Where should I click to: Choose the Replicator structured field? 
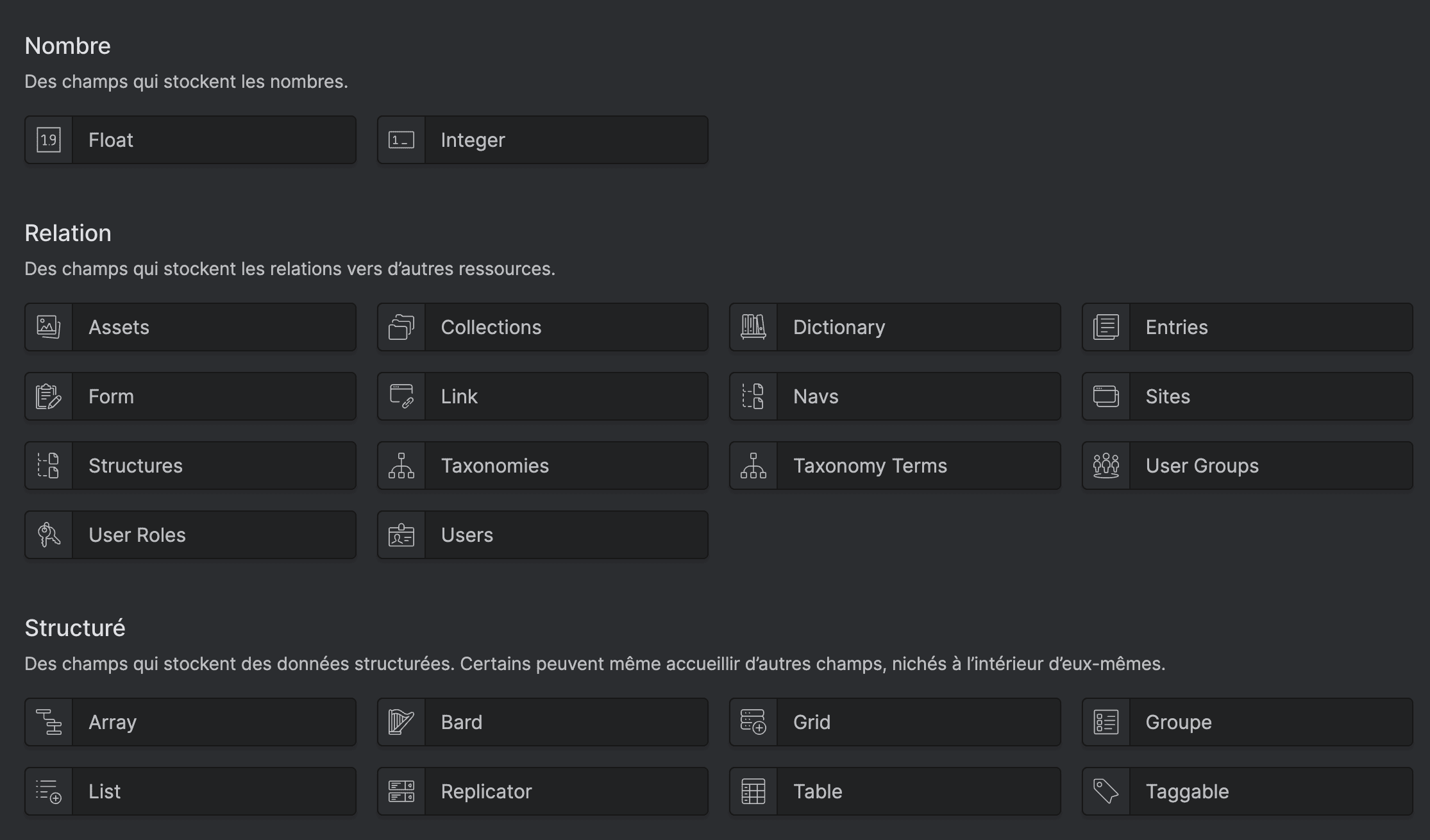[x=543, y=791]
